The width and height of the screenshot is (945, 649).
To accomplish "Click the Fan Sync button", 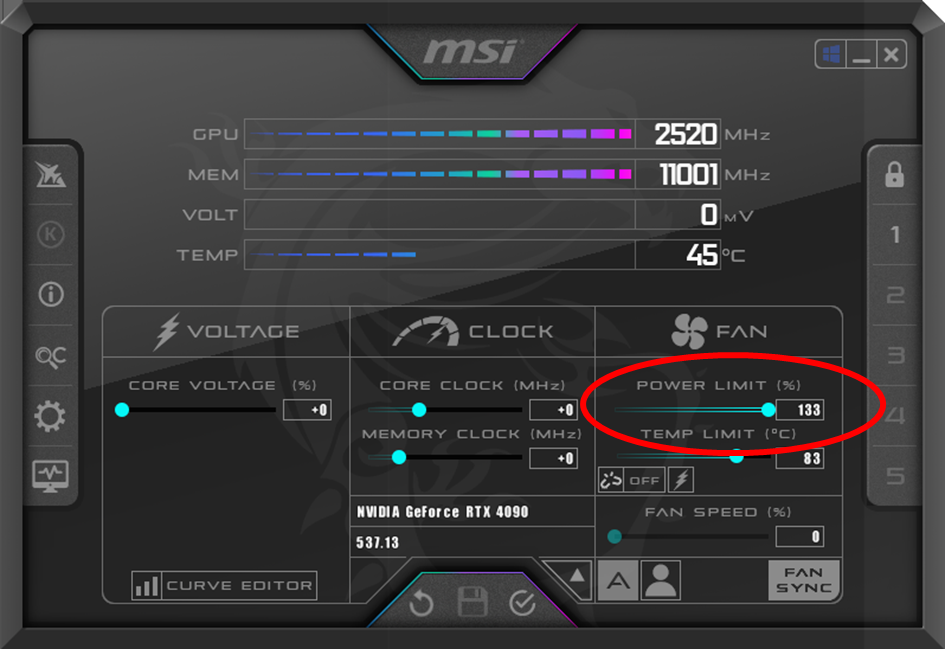I will (x=804, y=580).
